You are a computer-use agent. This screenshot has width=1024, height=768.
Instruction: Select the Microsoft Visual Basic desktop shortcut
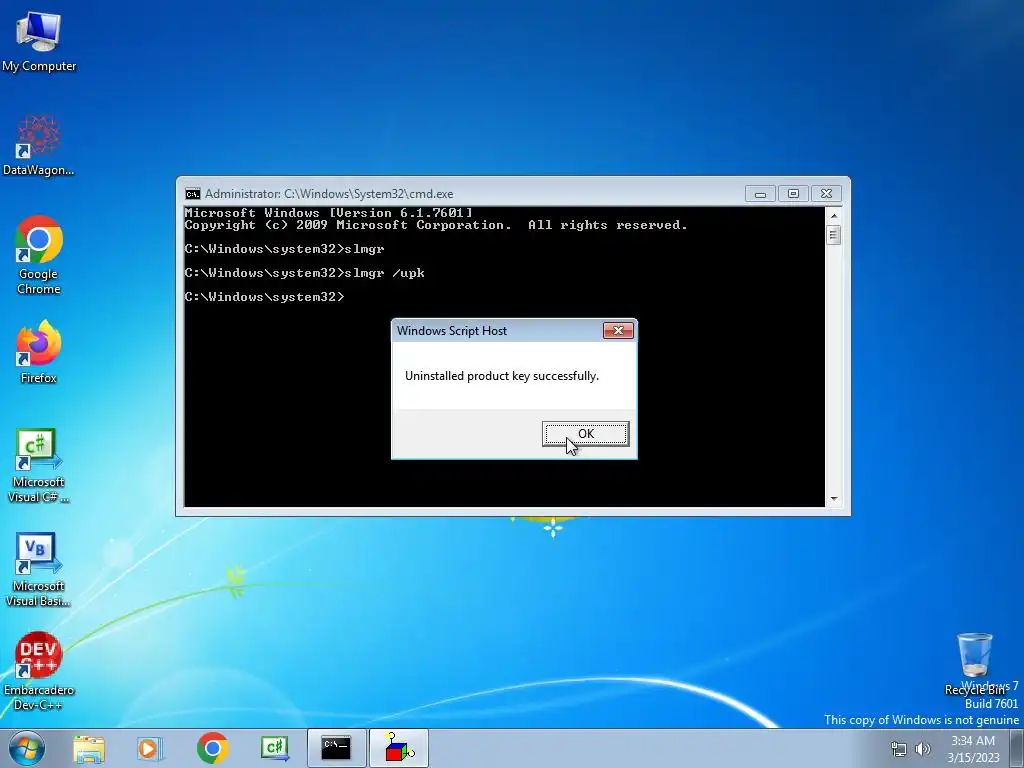tap(39, 570)
